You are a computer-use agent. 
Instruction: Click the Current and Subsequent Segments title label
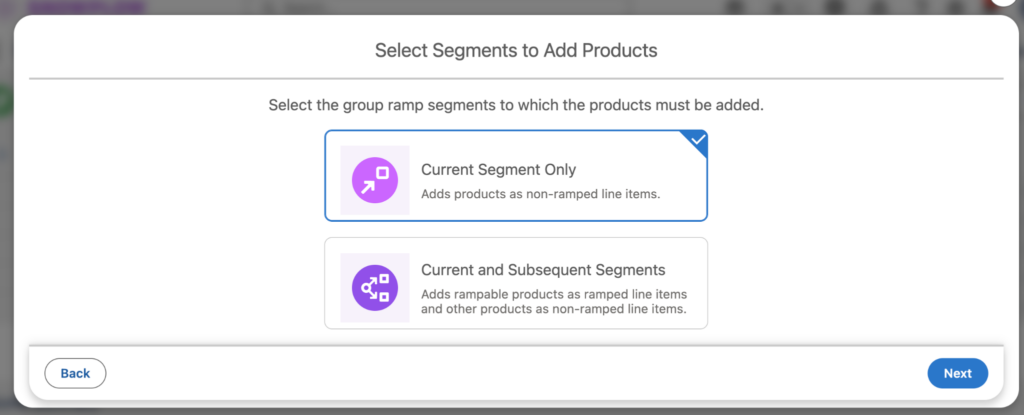tap(543, 270)
